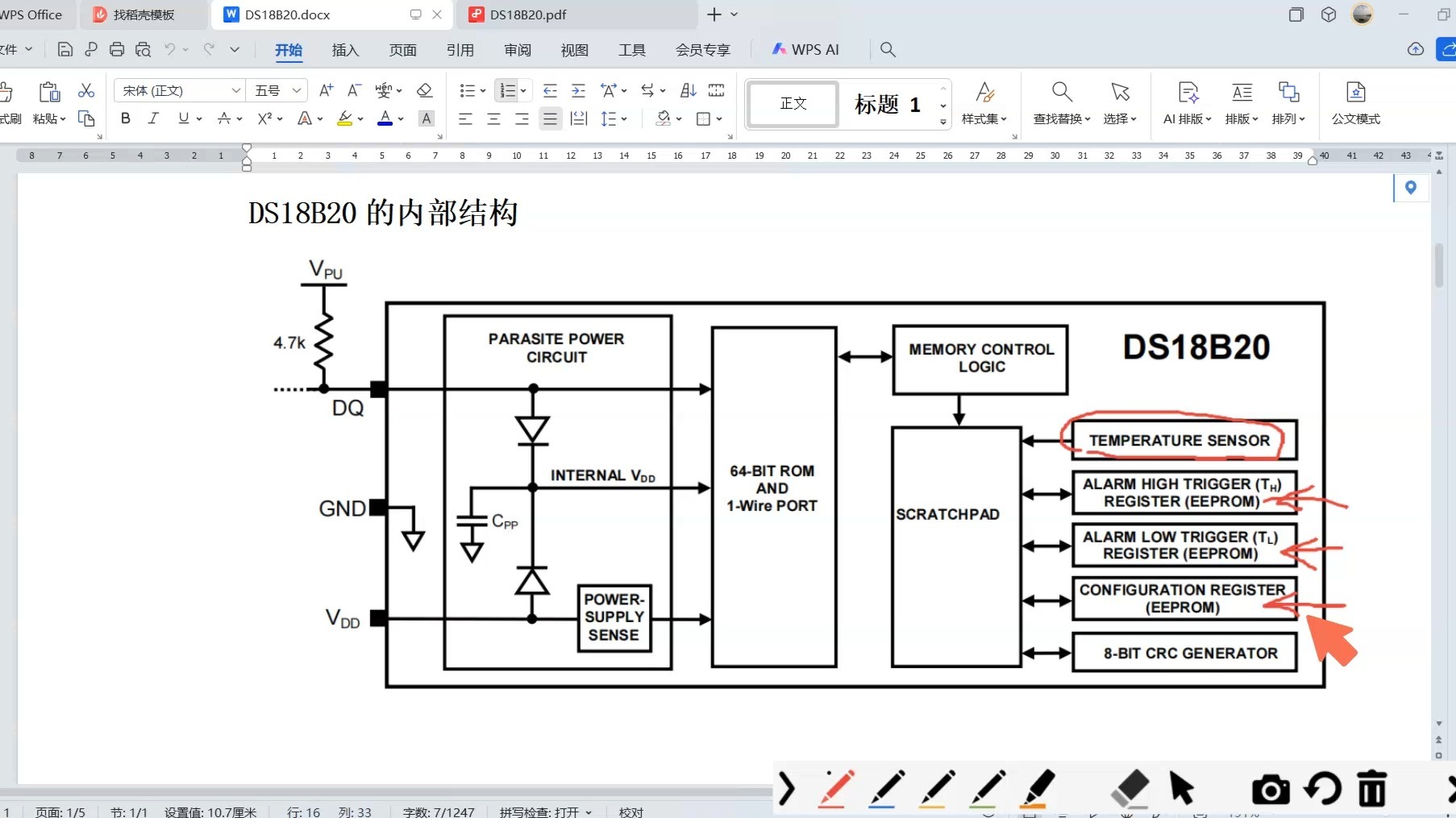Switch to the 插入 ribbon tab
This screenshot has height=818, width=1456.
tap(345, 50)
